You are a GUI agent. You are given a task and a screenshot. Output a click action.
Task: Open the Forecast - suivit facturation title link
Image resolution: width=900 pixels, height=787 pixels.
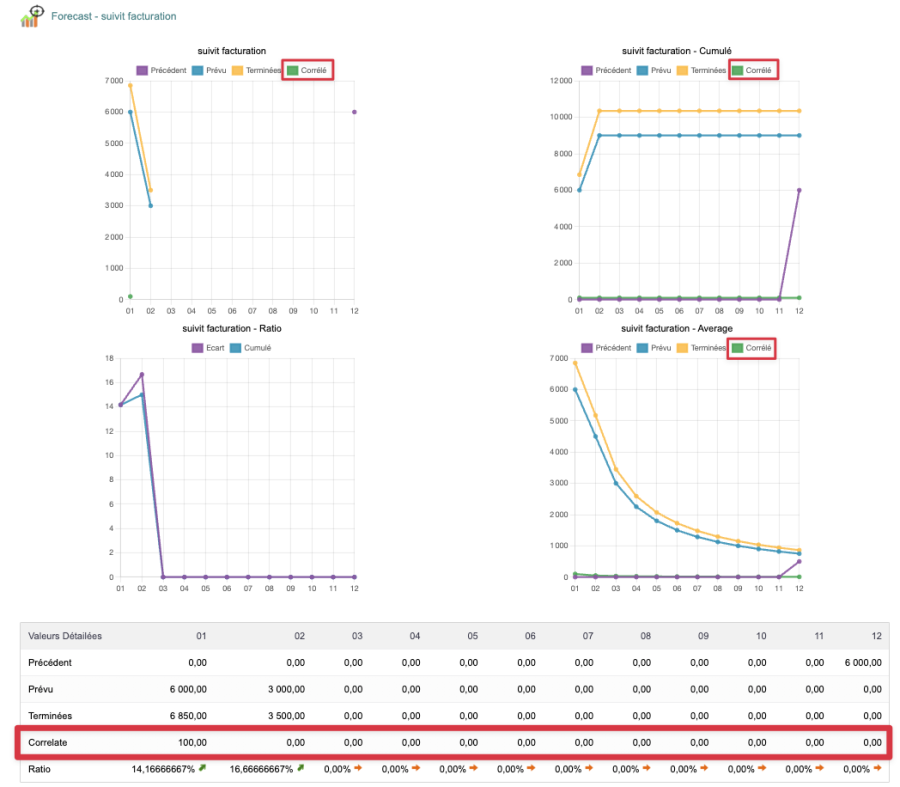click(113, 17)
